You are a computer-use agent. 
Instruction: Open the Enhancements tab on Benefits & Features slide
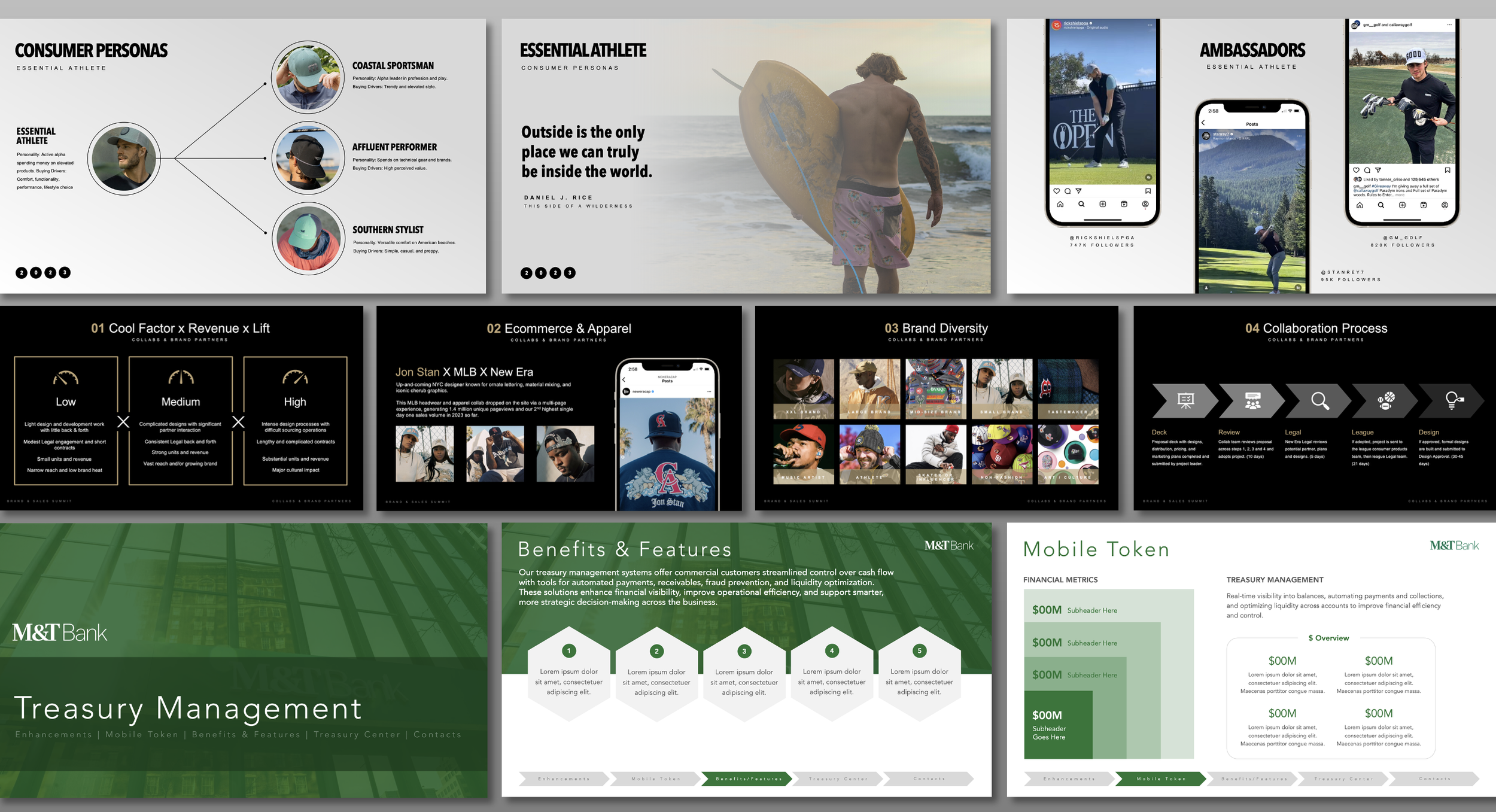coord(564,778)
